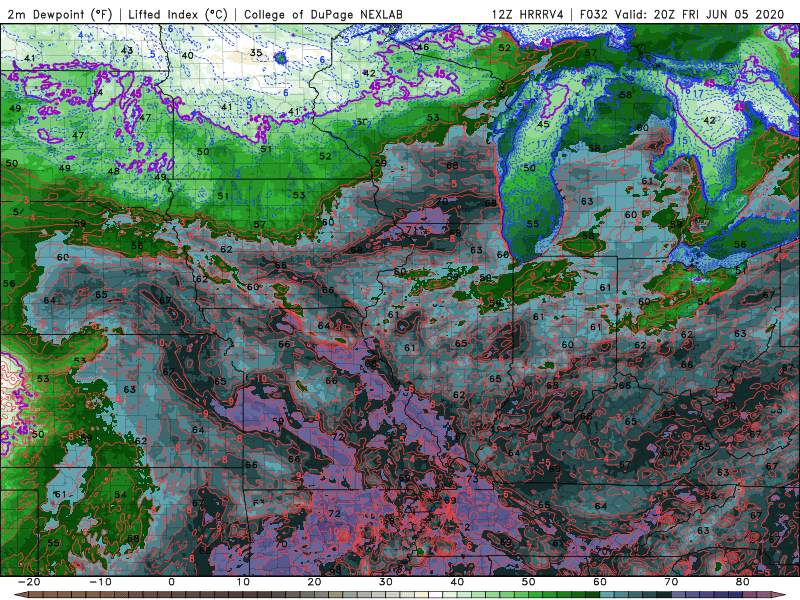Click the '35' dewpoint value on the map
The height and width of the screenshot is (600, 800).
coord(256,53)
